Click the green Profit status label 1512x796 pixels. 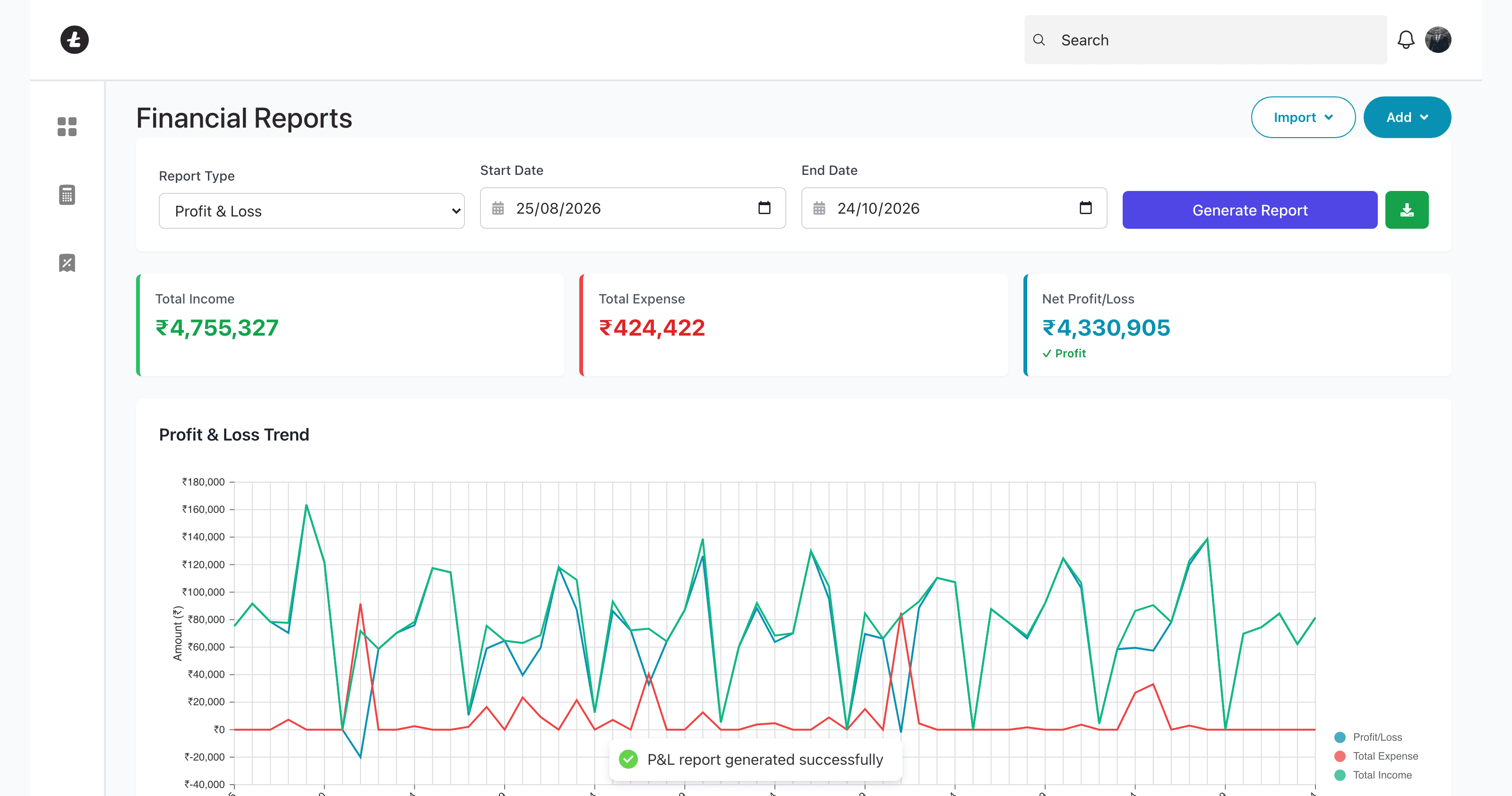(x=1064, y=354)
